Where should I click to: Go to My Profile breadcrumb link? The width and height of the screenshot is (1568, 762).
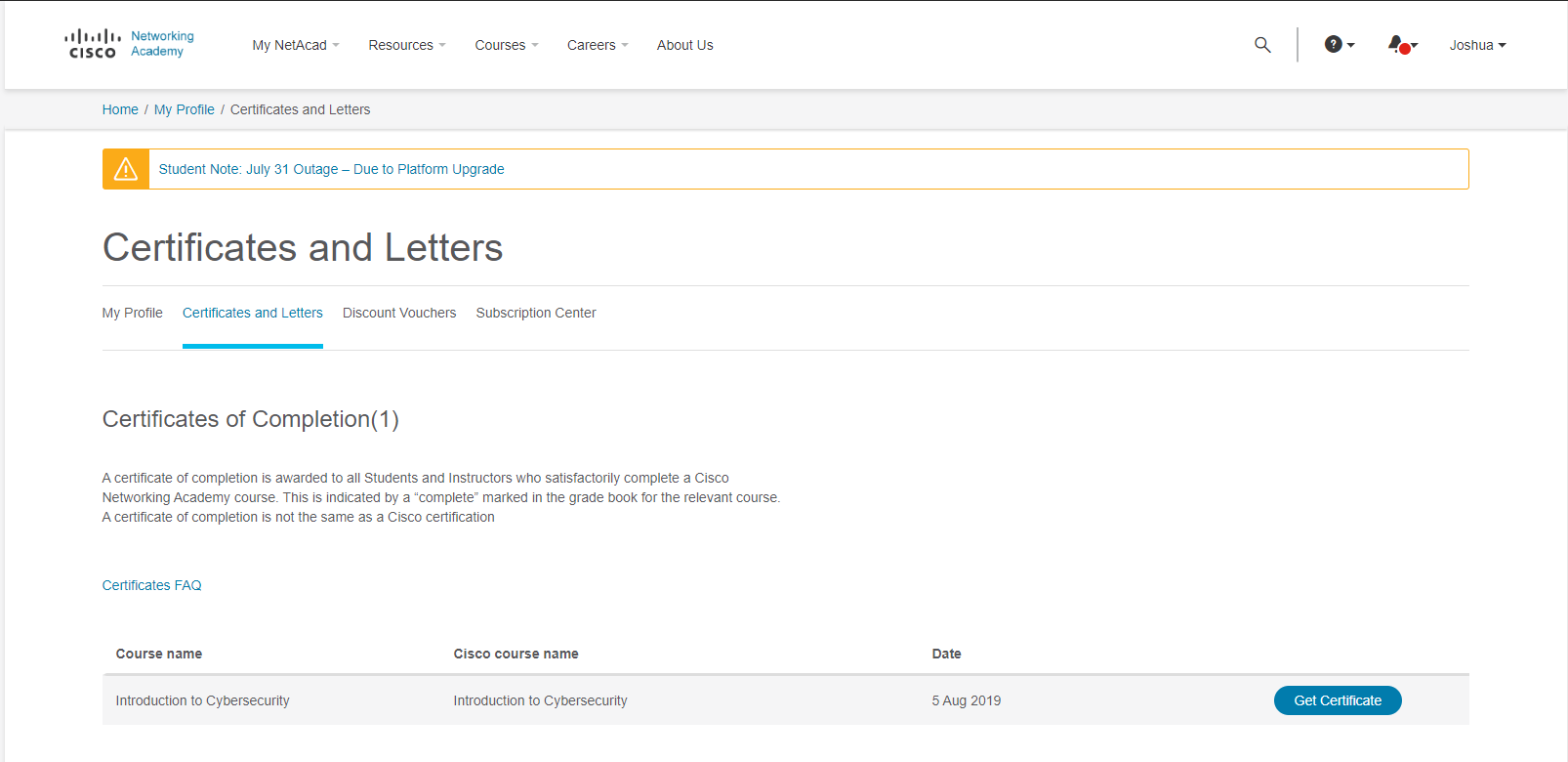[x=185, y=109]
